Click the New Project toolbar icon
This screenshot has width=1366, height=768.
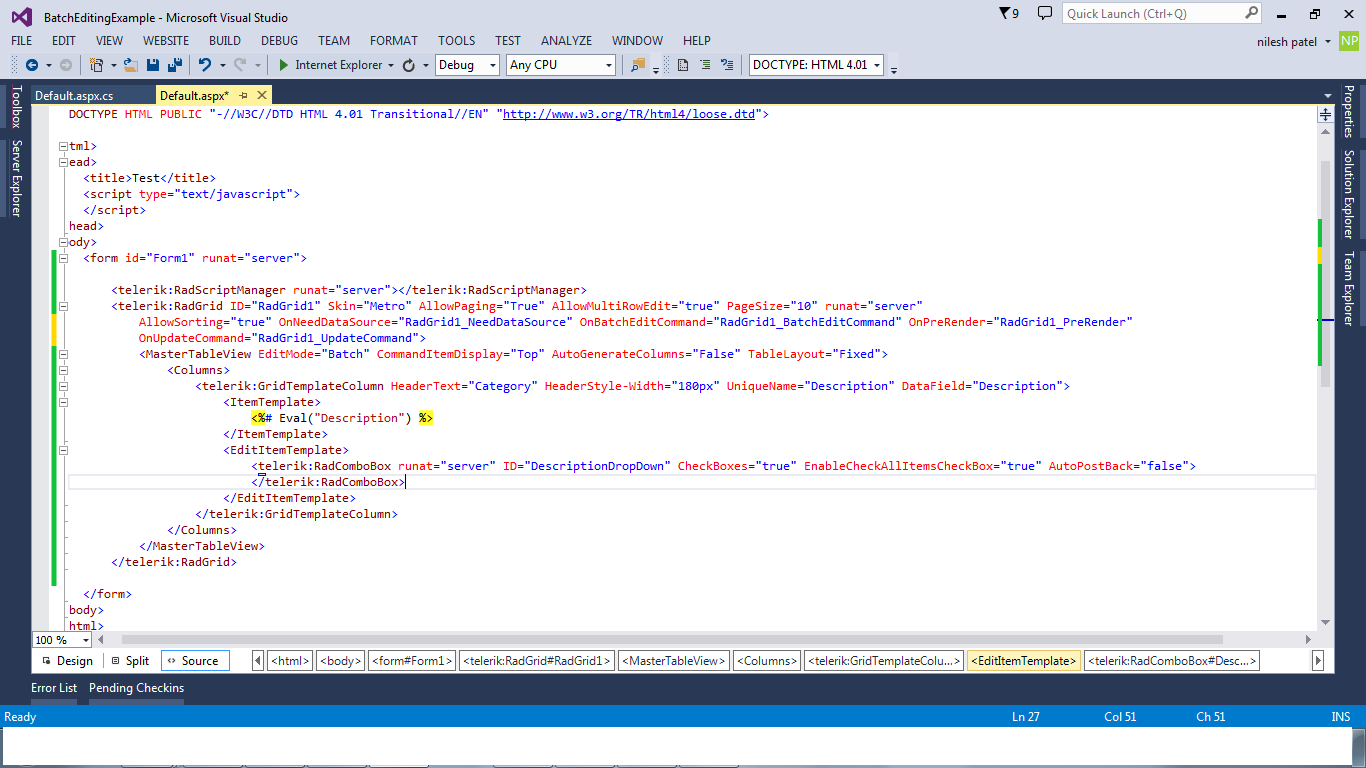pyautogui.click(x=96, y=65)
